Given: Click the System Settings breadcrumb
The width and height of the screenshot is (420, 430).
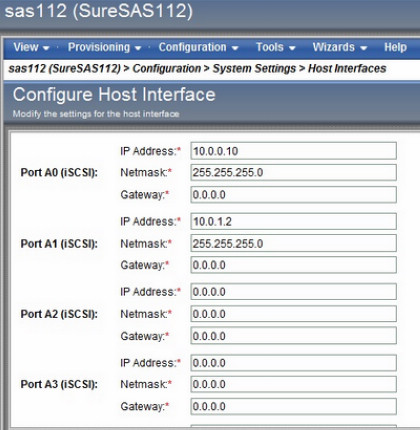Looking at the screenshot, I should tap(254, 68).
